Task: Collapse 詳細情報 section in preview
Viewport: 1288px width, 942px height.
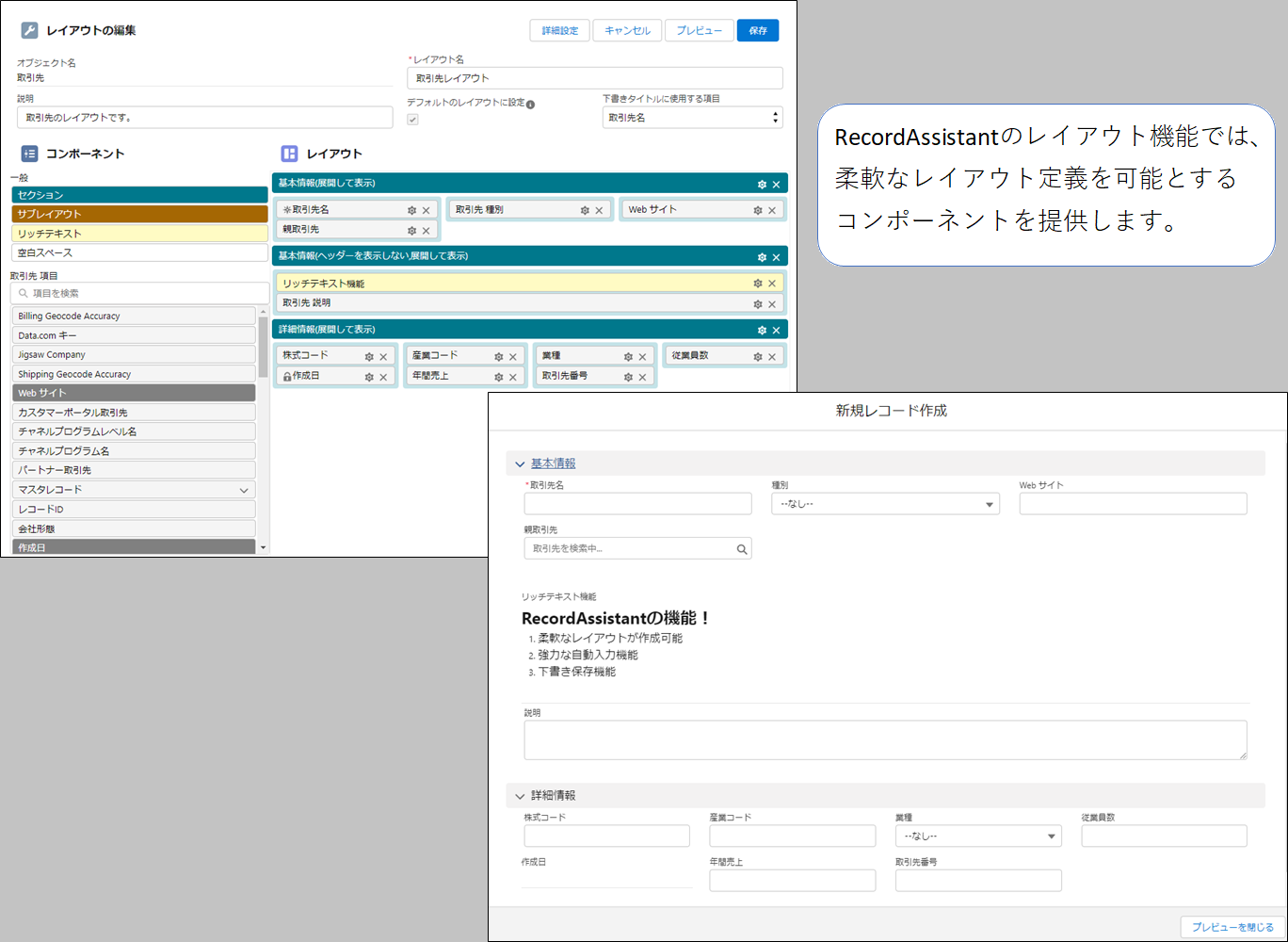Action: pos(520,796)
